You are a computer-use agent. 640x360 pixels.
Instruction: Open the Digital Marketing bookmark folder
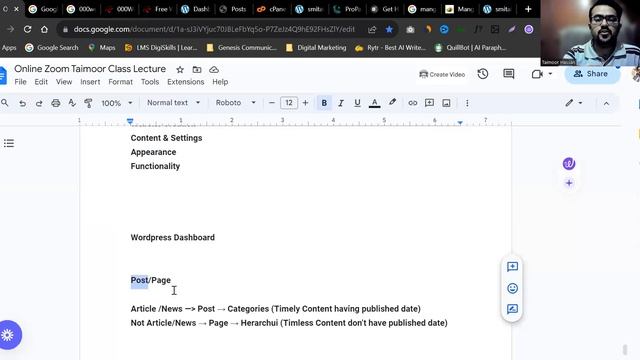(x=316, y=48)
